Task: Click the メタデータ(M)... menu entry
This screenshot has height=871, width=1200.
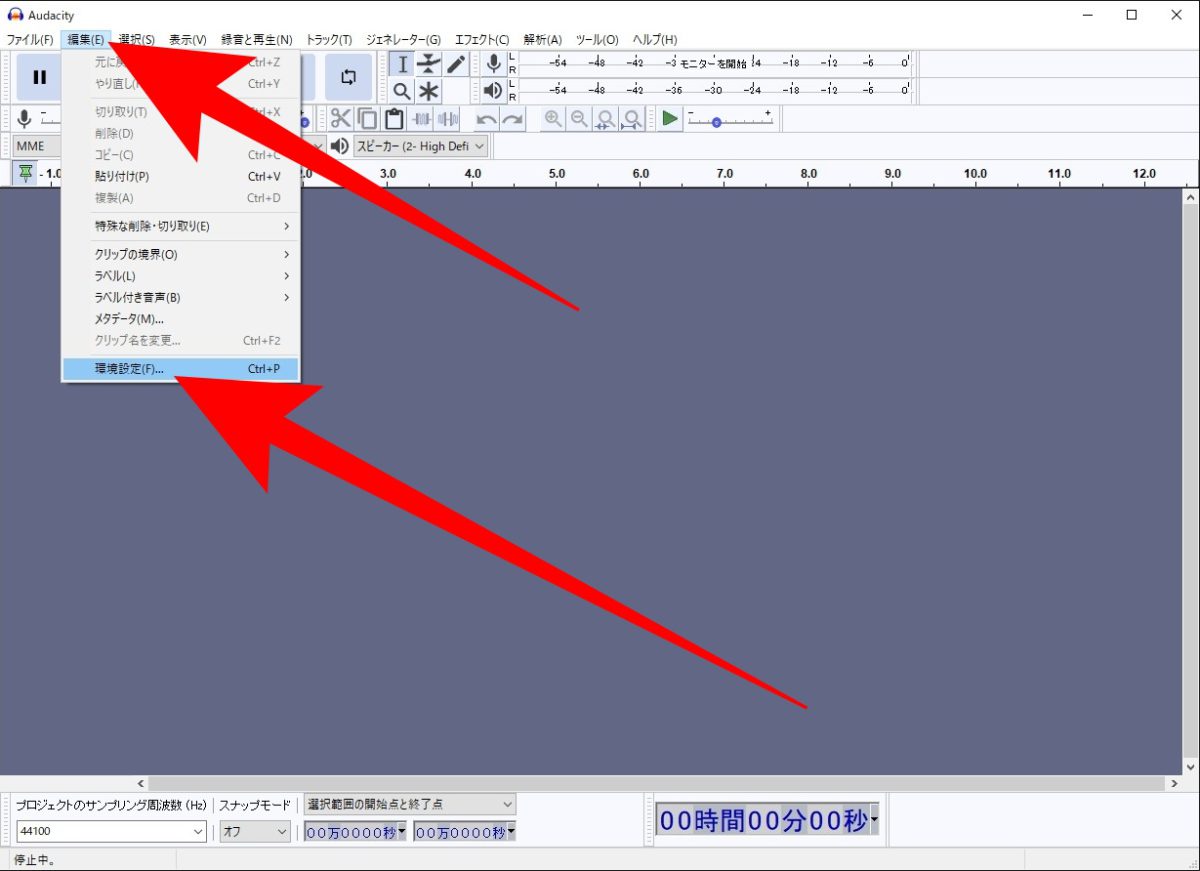Action: (130, 319)
